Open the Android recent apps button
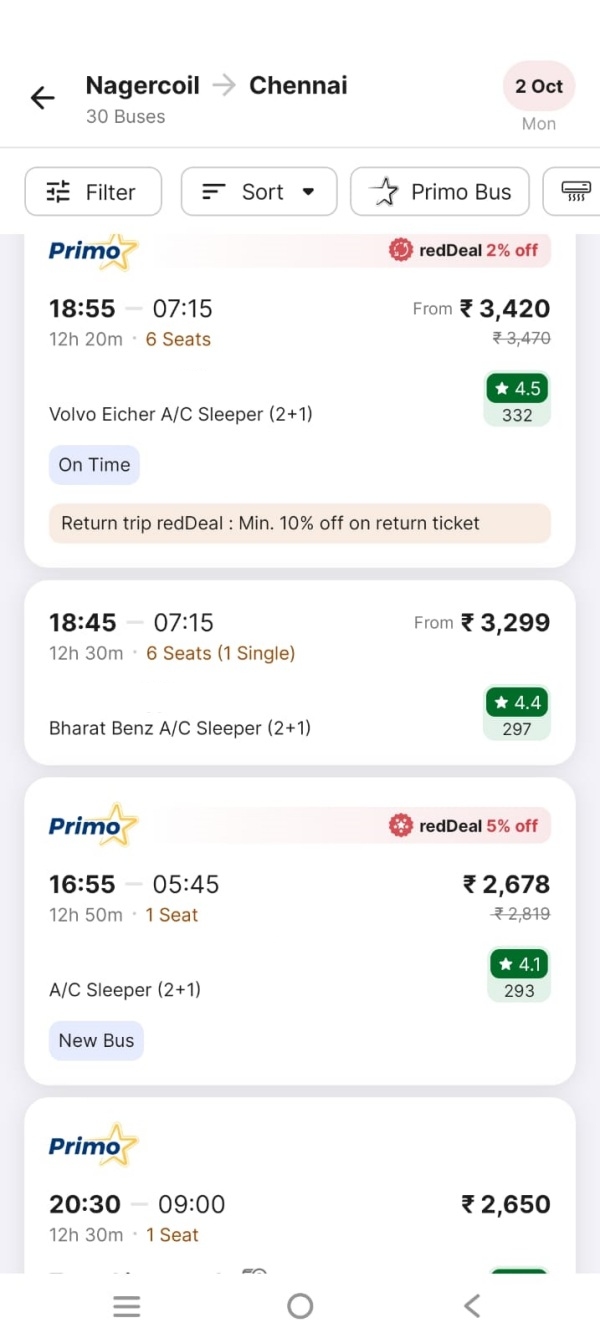The width and height of the screenshot is (600, 1338). point(126,1305)
